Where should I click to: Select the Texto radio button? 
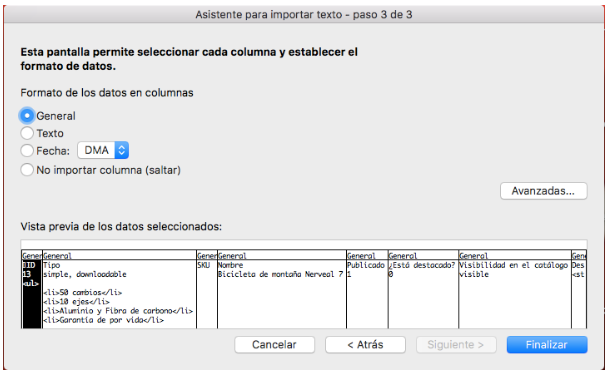click(27, 133)
